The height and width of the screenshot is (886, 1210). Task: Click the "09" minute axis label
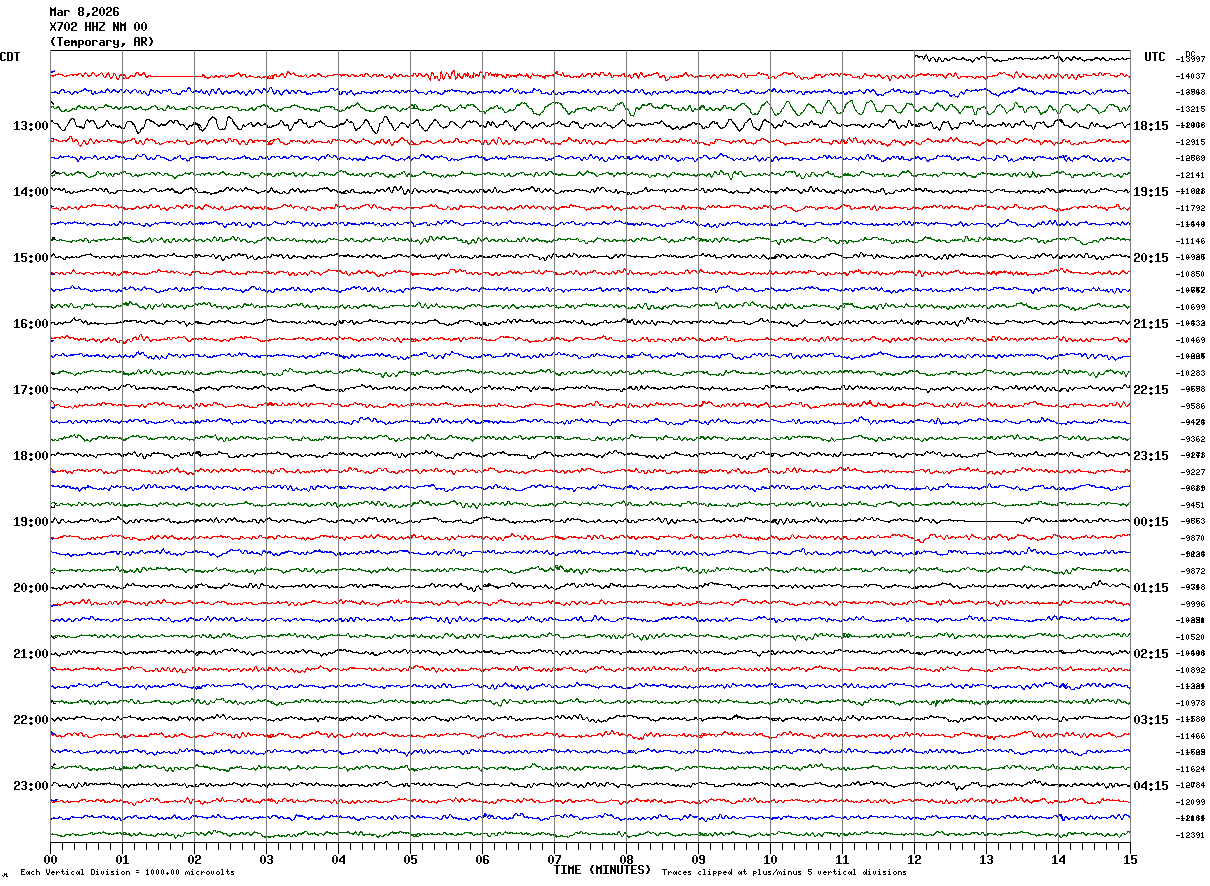[698, 859]
